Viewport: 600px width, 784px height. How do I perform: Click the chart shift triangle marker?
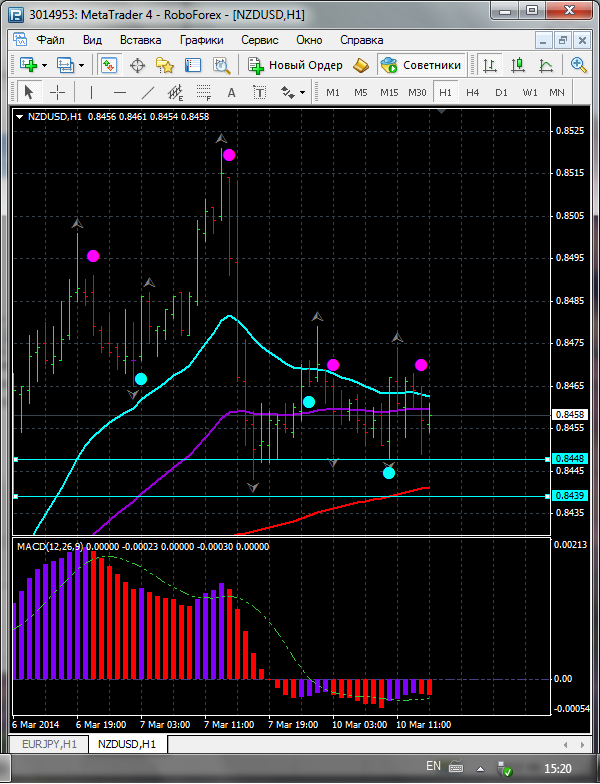[441, 112]
